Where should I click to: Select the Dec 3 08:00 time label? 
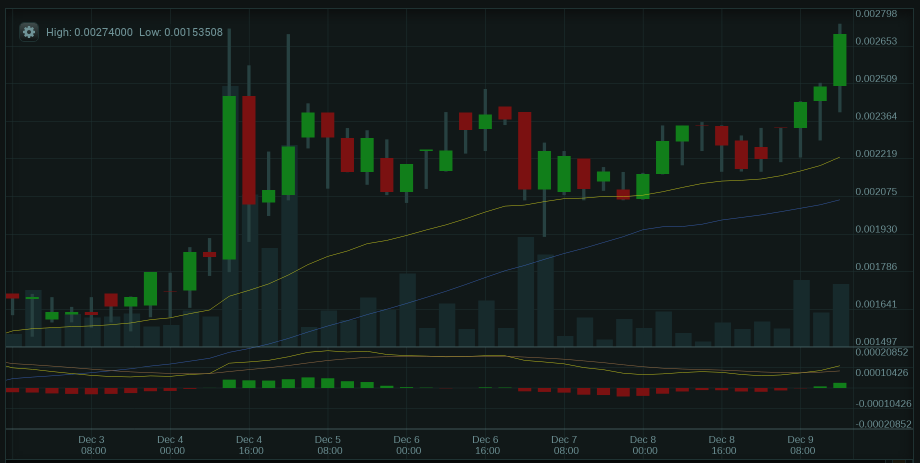92,445
